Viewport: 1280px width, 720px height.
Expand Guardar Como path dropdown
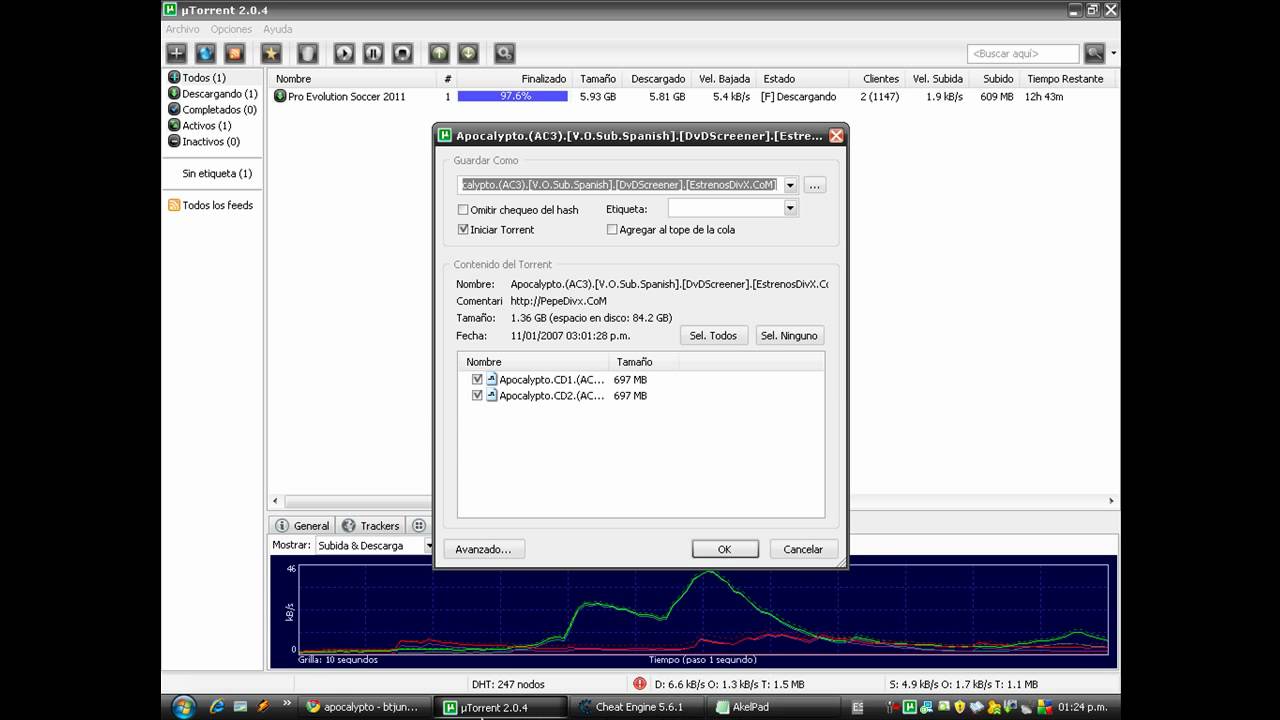pyautogui.click(x=790, y=185)
